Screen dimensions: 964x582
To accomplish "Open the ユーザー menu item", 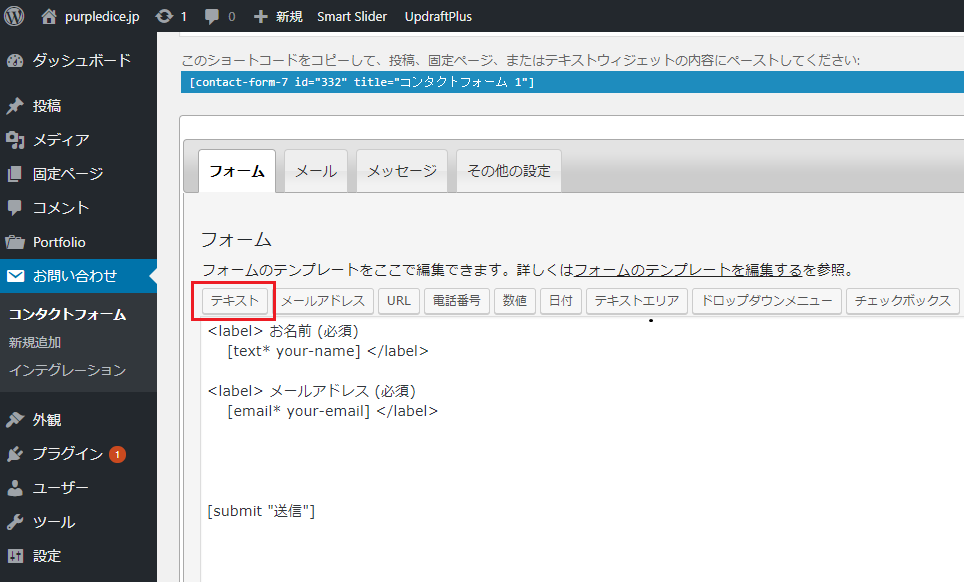I will click(60, 488).
